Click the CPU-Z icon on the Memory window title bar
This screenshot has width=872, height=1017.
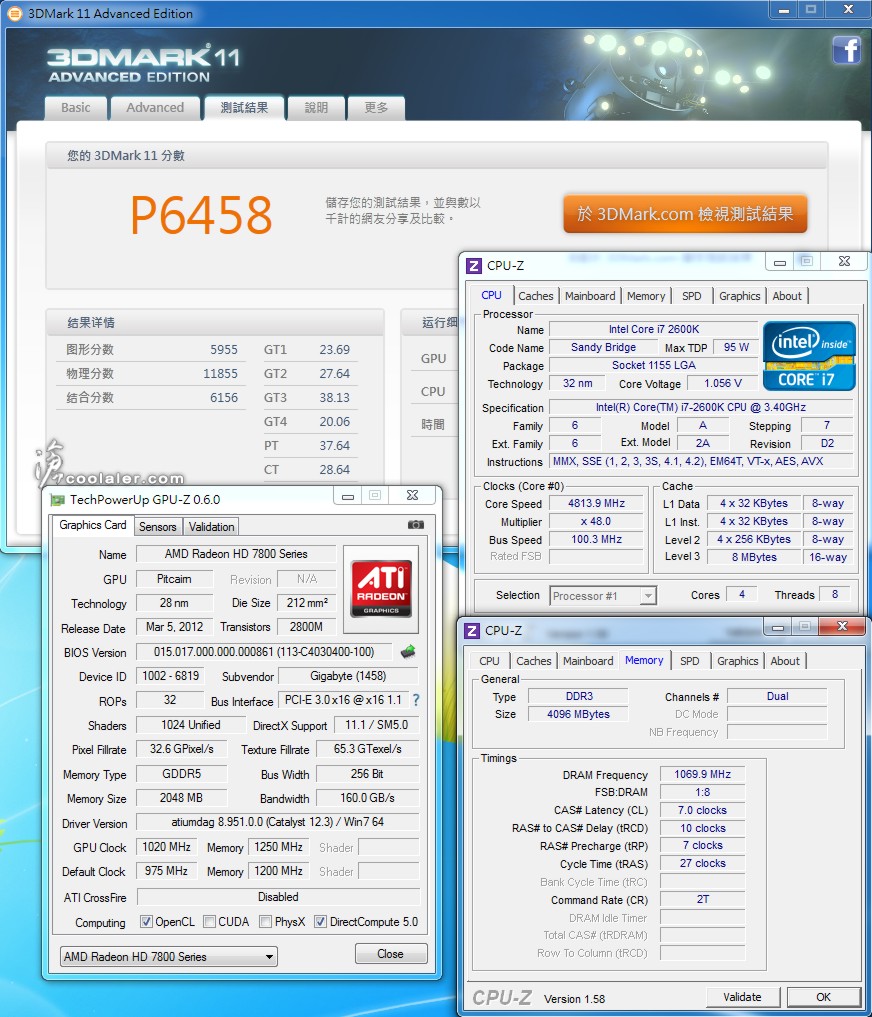(x=472, y=631)
